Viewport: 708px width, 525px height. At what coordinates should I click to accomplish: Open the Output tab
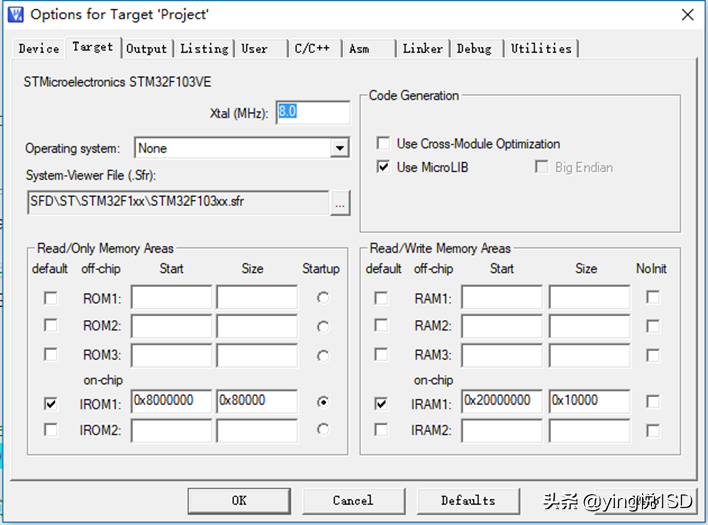[x=146, y=48]
